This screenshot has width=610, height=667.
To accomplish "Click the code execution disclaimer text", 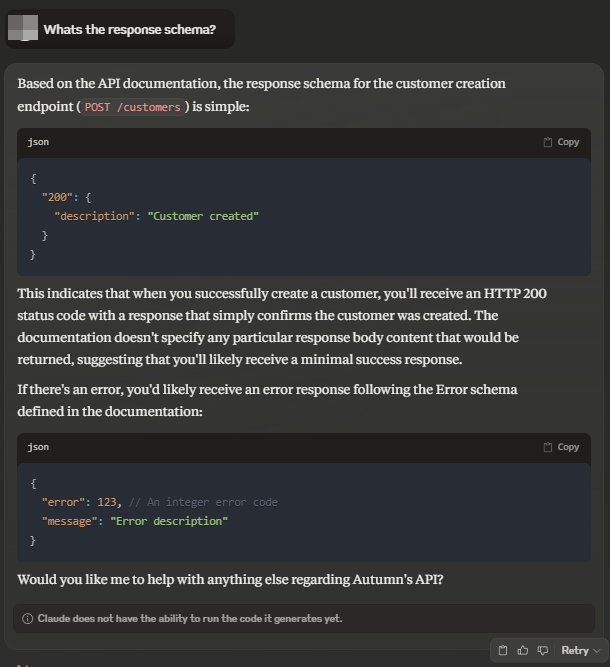I will pos(190,618).
